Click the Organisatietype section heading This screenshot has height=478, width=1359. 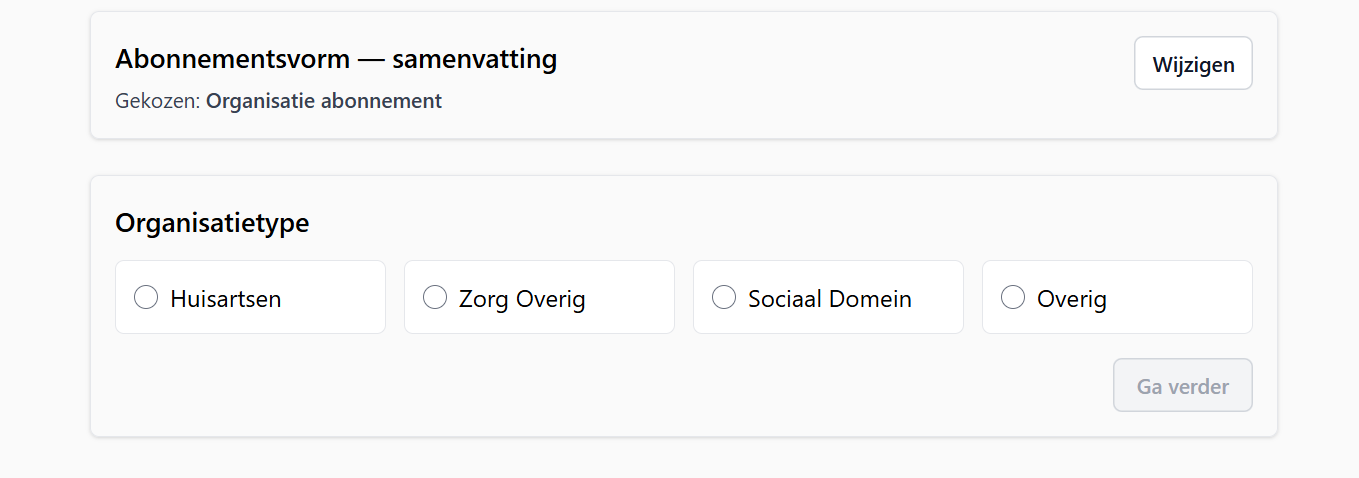212,223
